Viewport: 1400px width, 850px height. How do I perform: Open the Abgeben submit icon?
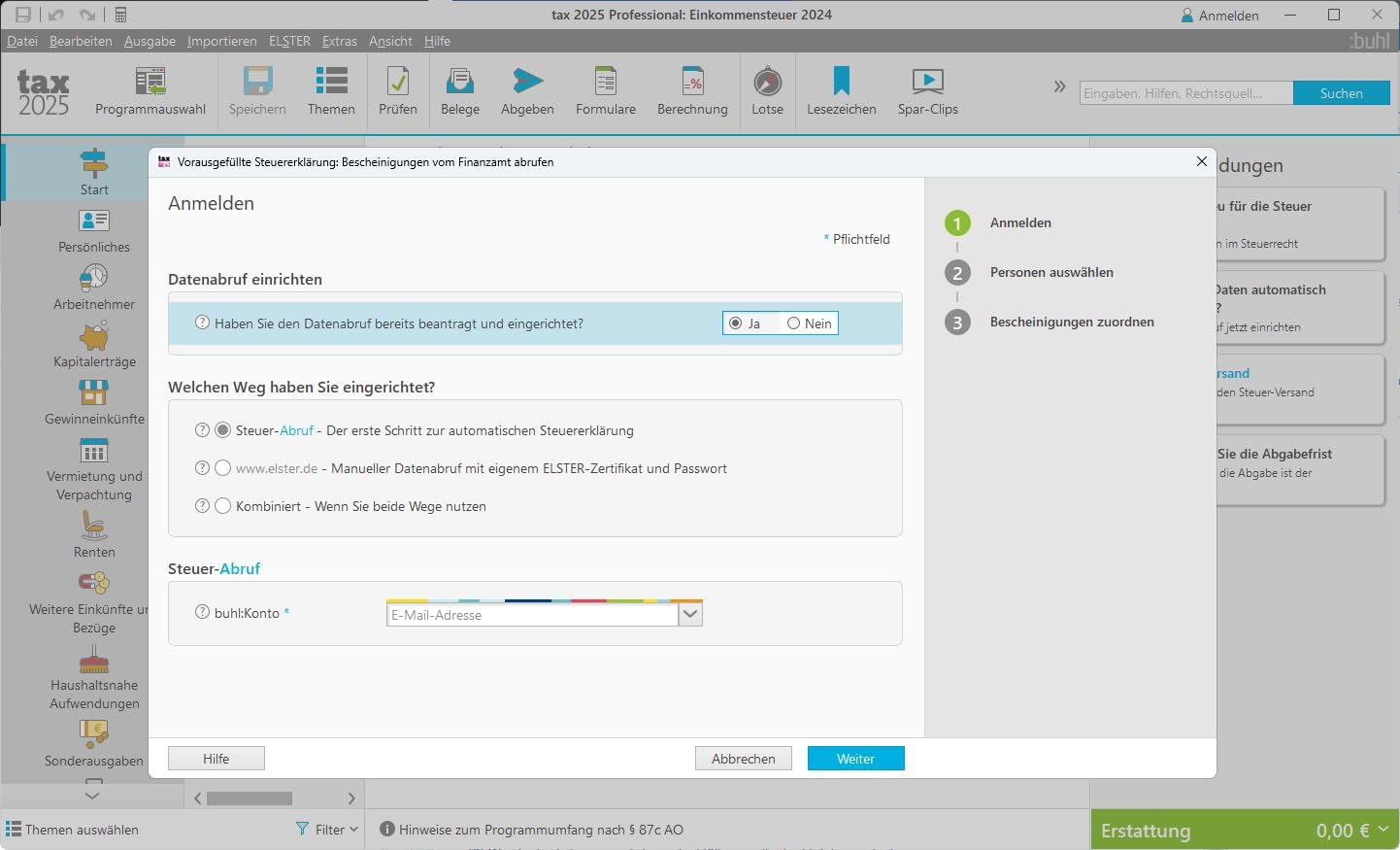[527, 91]
